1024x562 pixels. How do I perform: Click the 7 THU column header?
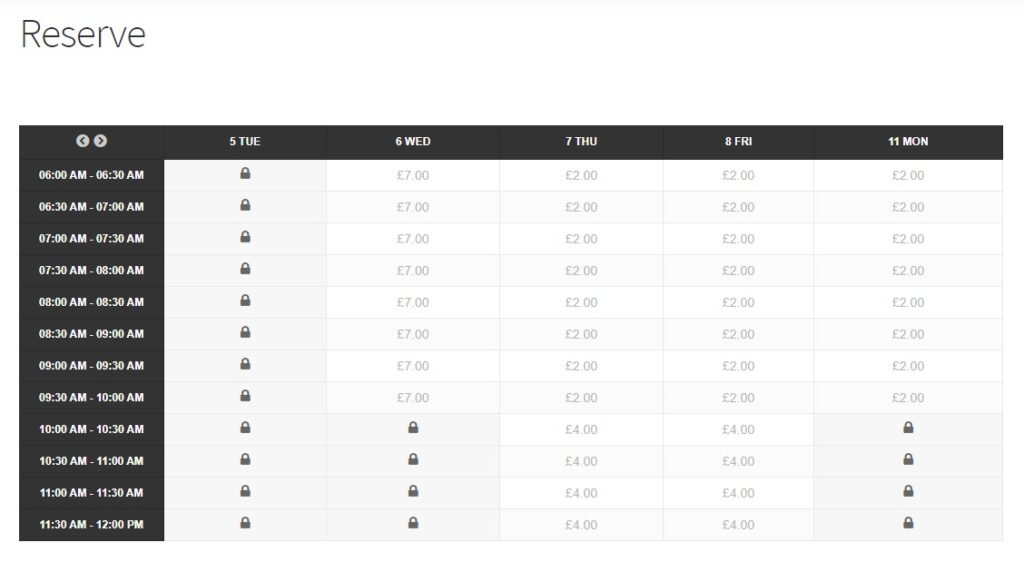(581, 142)
